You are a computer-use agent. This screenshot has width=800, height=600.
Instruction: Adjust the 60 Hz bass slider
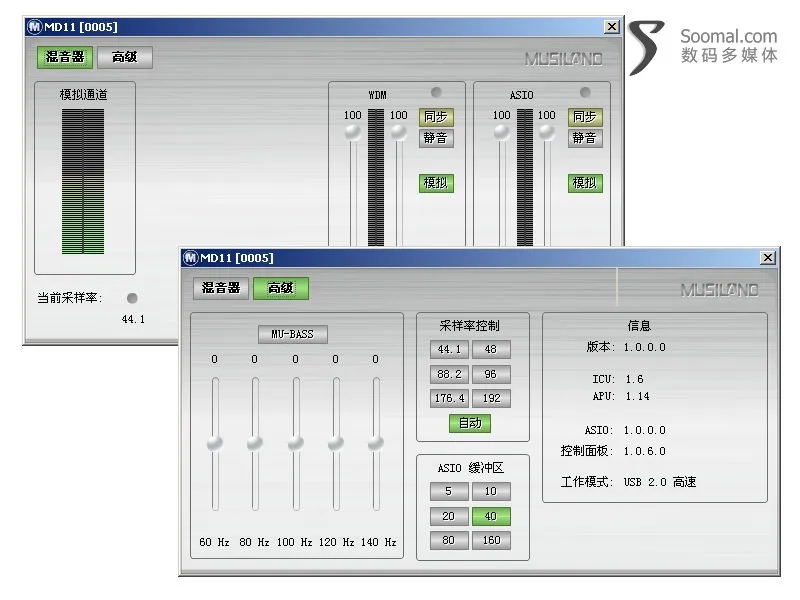[x=215, y=443]
